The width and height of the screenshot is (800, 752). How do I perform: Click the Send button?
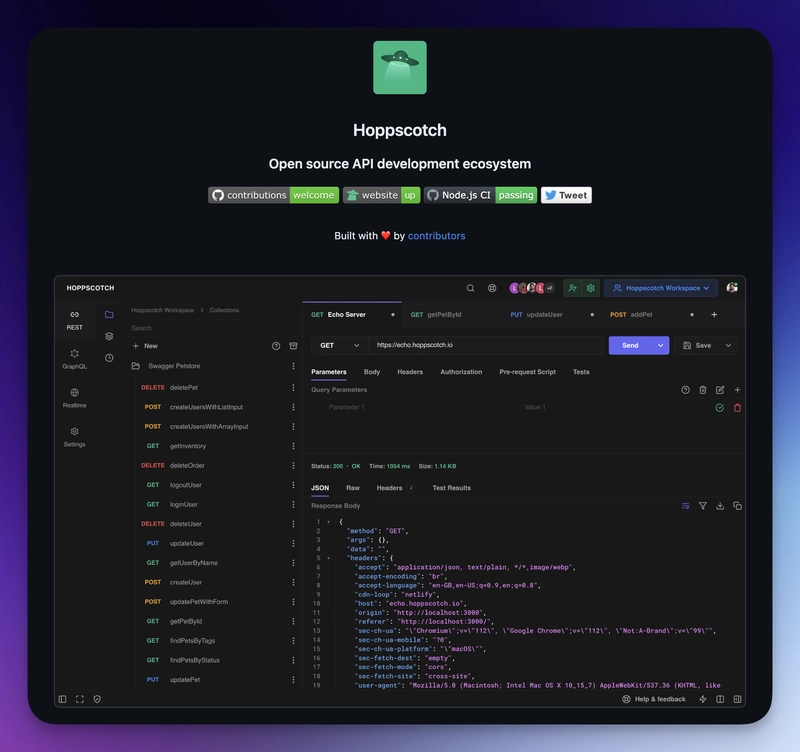630,345
